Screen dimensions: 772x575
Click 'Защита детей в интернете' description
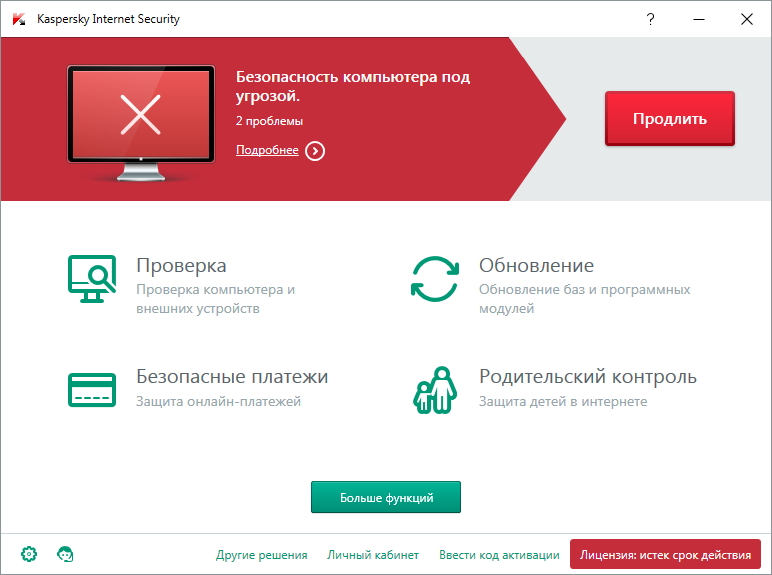click(563, 402)
